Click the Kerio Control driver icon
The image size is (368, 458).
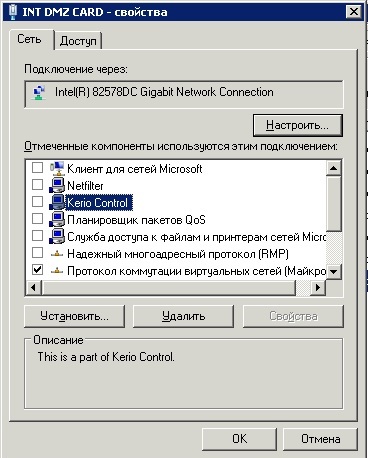pyautogui.click(x=57, y=202)
